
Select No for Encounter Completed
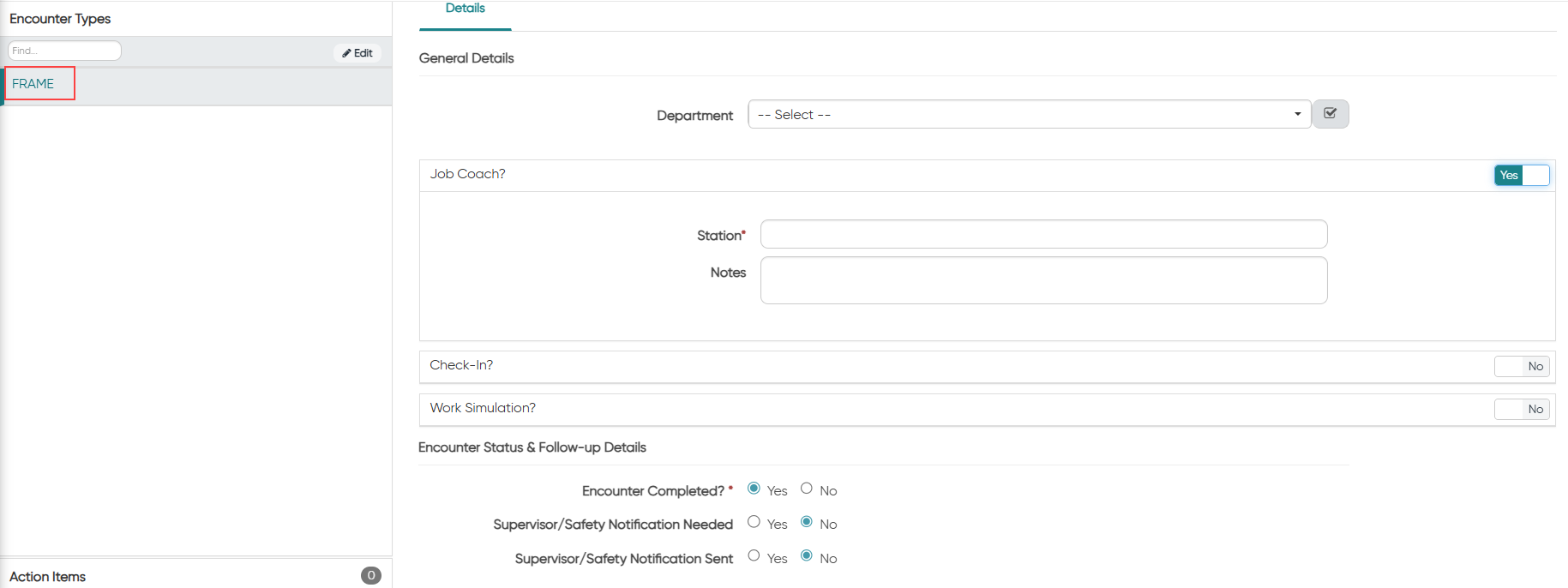point(807,489)
